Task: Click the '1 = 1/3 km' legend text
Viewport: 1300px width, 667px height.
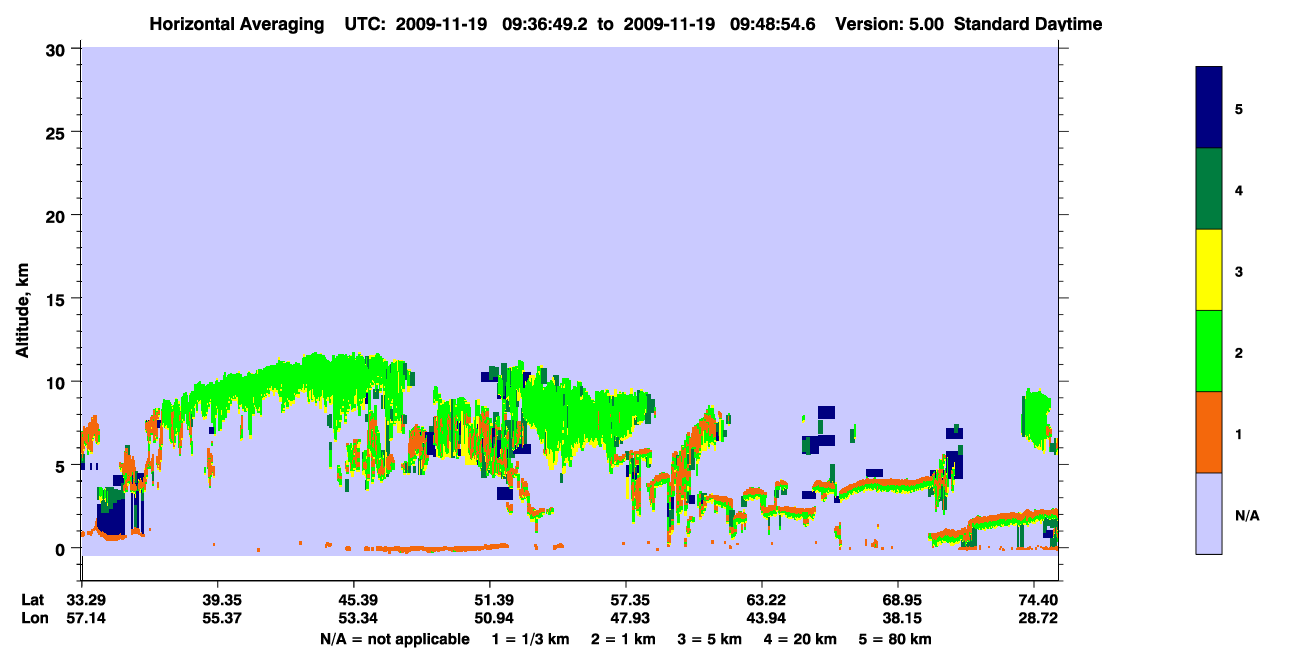Action: pyautogui.click(x=531, y=639)
